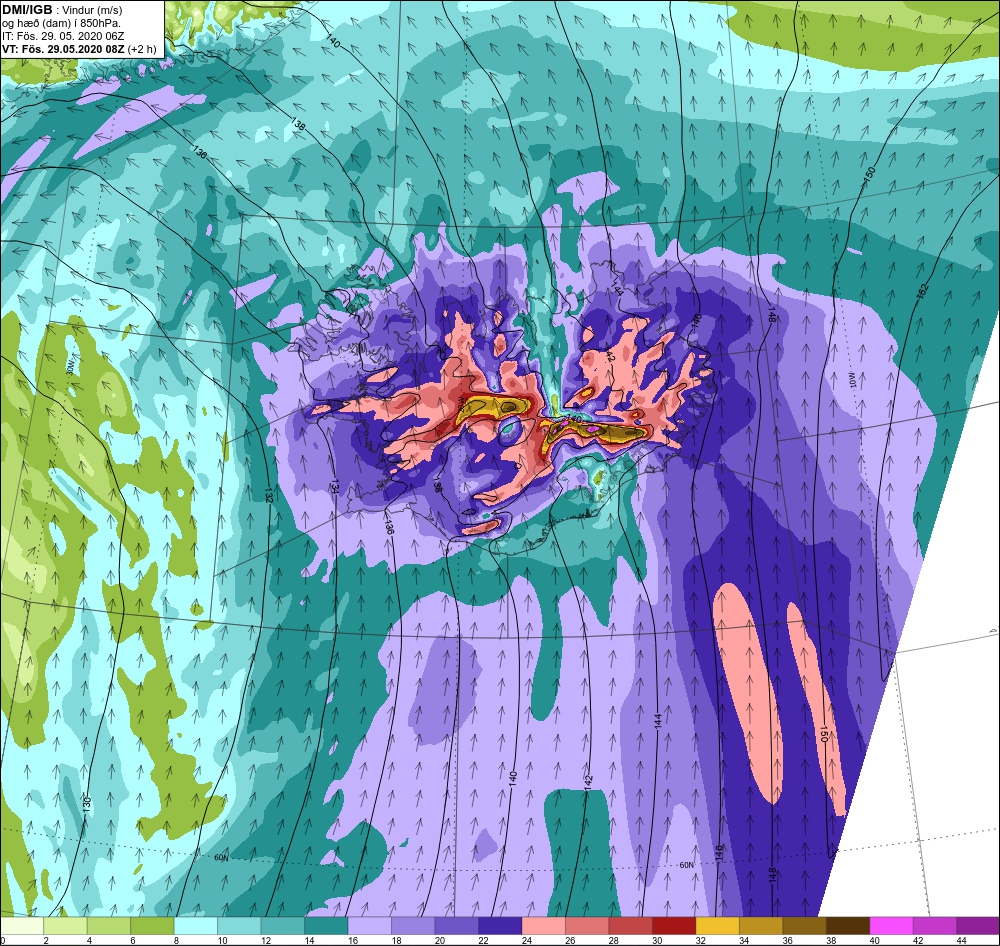This screenshot has height=946, width=1000.
Task: Click the 152 contour label
Action: click(925, 293)
